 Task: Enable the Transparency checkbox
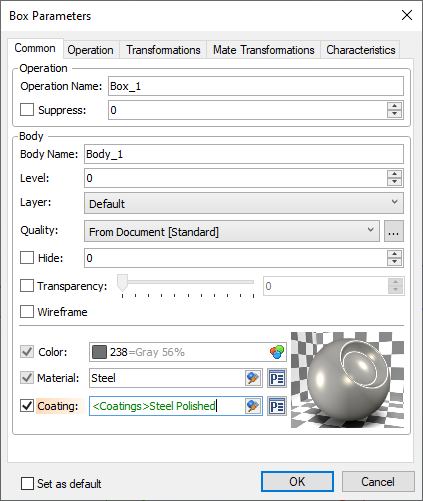27,286
